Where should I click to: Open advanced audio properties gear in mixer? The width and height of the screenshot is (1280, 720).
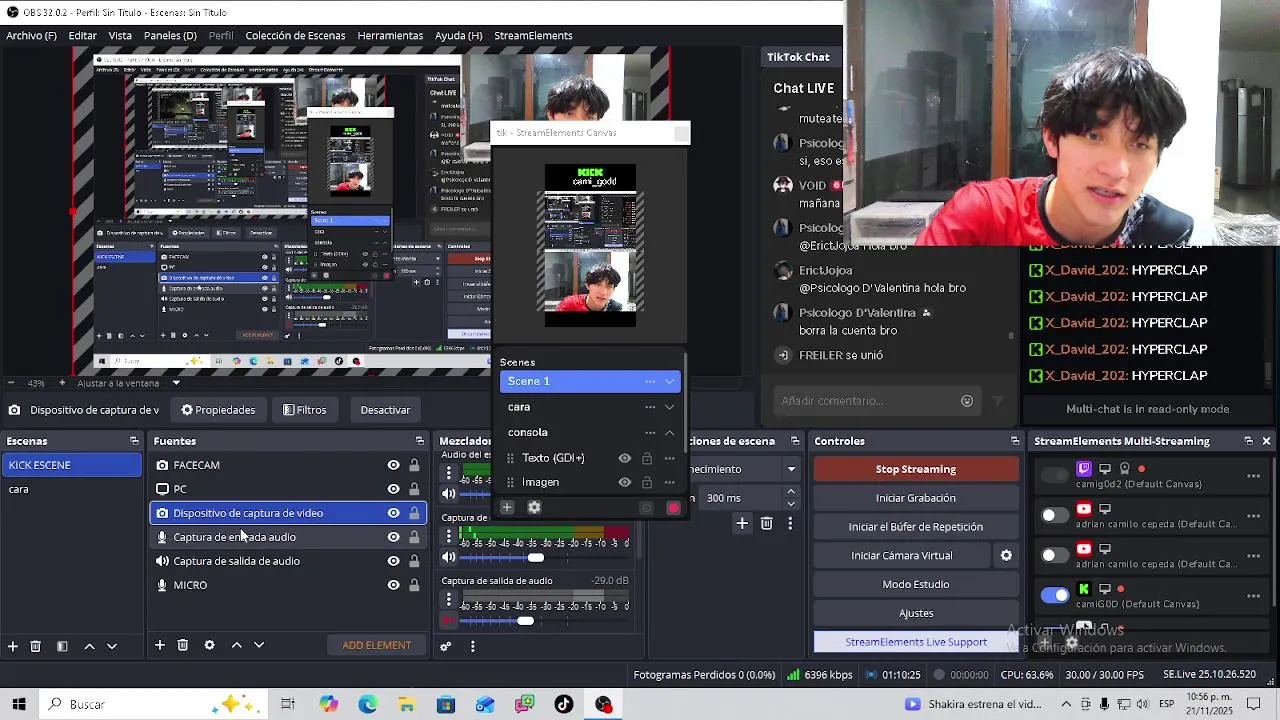click(x=446, y=646)
